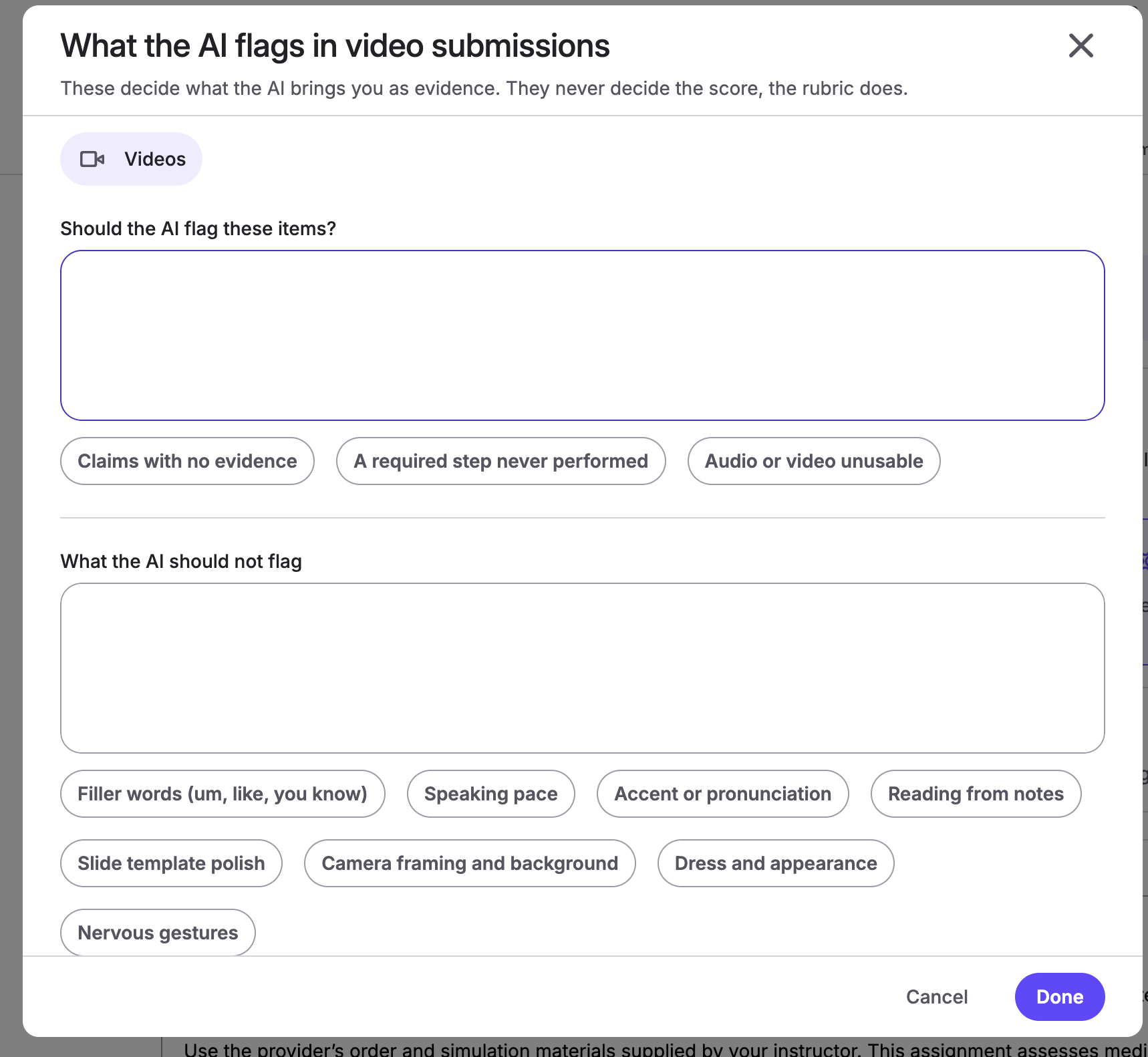The height and width of the screenshot is (1057, 1148).
Task: Focus the 'Should the AI flag' text box
Action: click(x=583, y=335)
